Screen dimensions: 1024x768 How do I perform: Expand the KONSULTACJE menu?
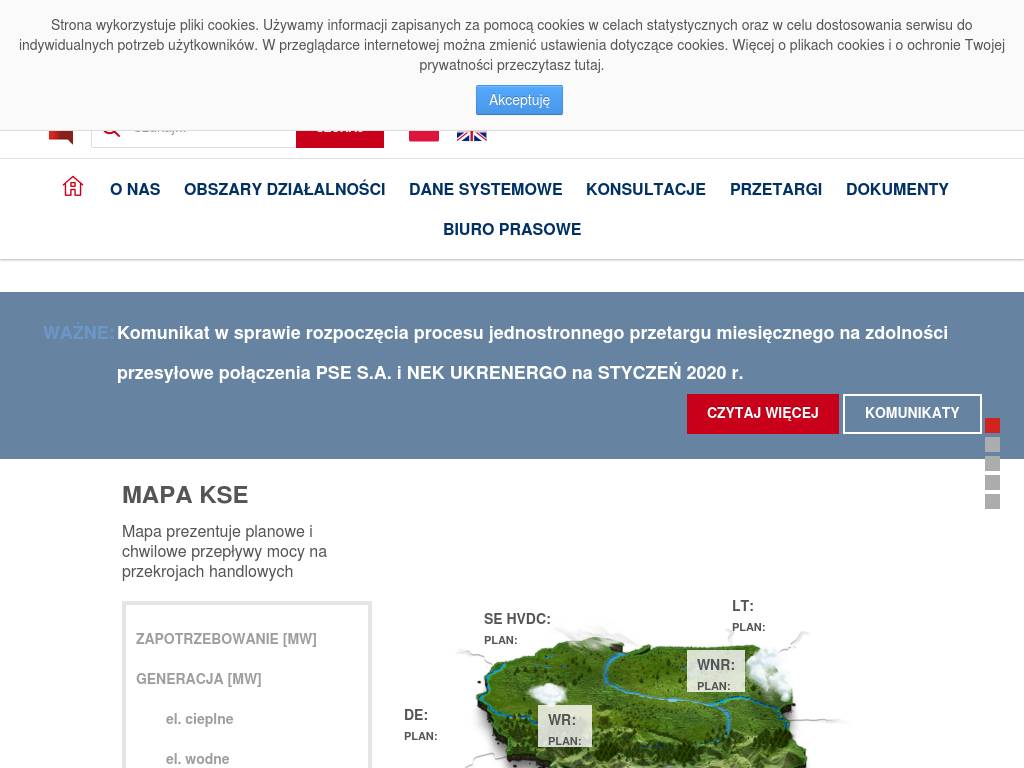(645, 189)
